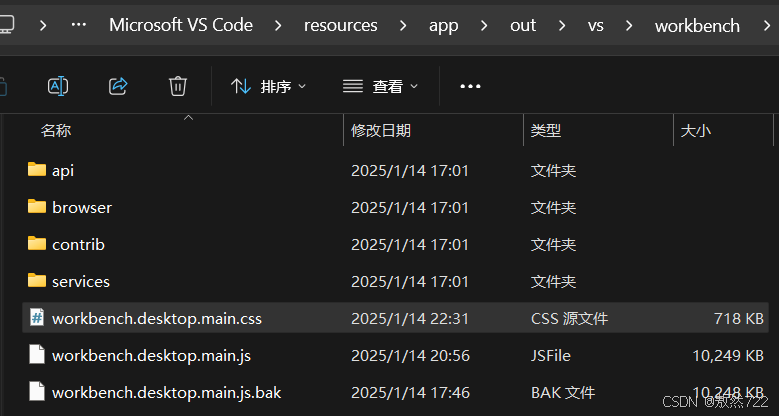779x416 pixels.
Task: Click the Share toolbar icon
Action: pyautogui.click(x=118, y=86)
